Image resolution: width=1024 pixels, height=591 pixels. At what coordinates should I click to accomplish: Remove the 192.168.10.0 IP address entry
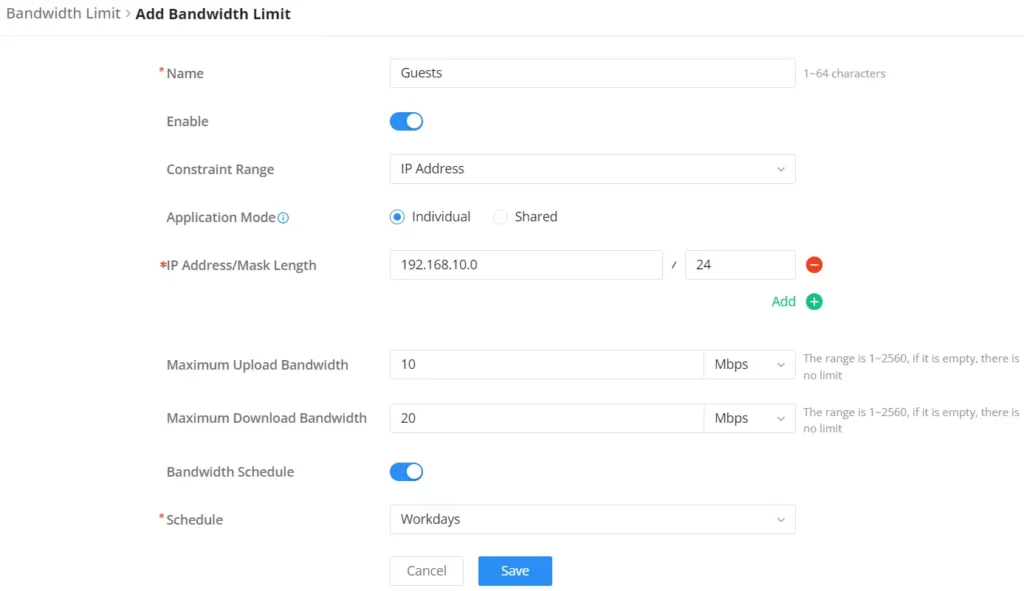pos(814,264)
